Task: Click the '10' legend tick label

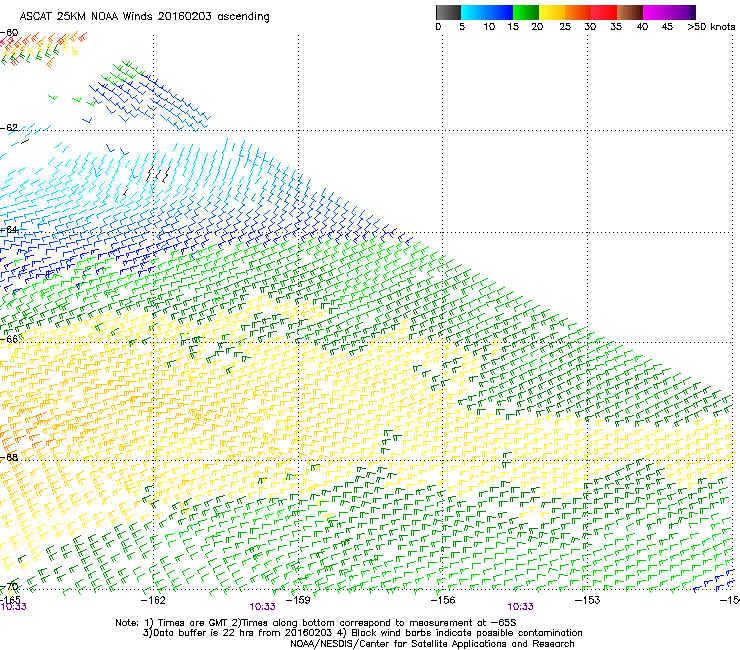Action: [489, 27]
